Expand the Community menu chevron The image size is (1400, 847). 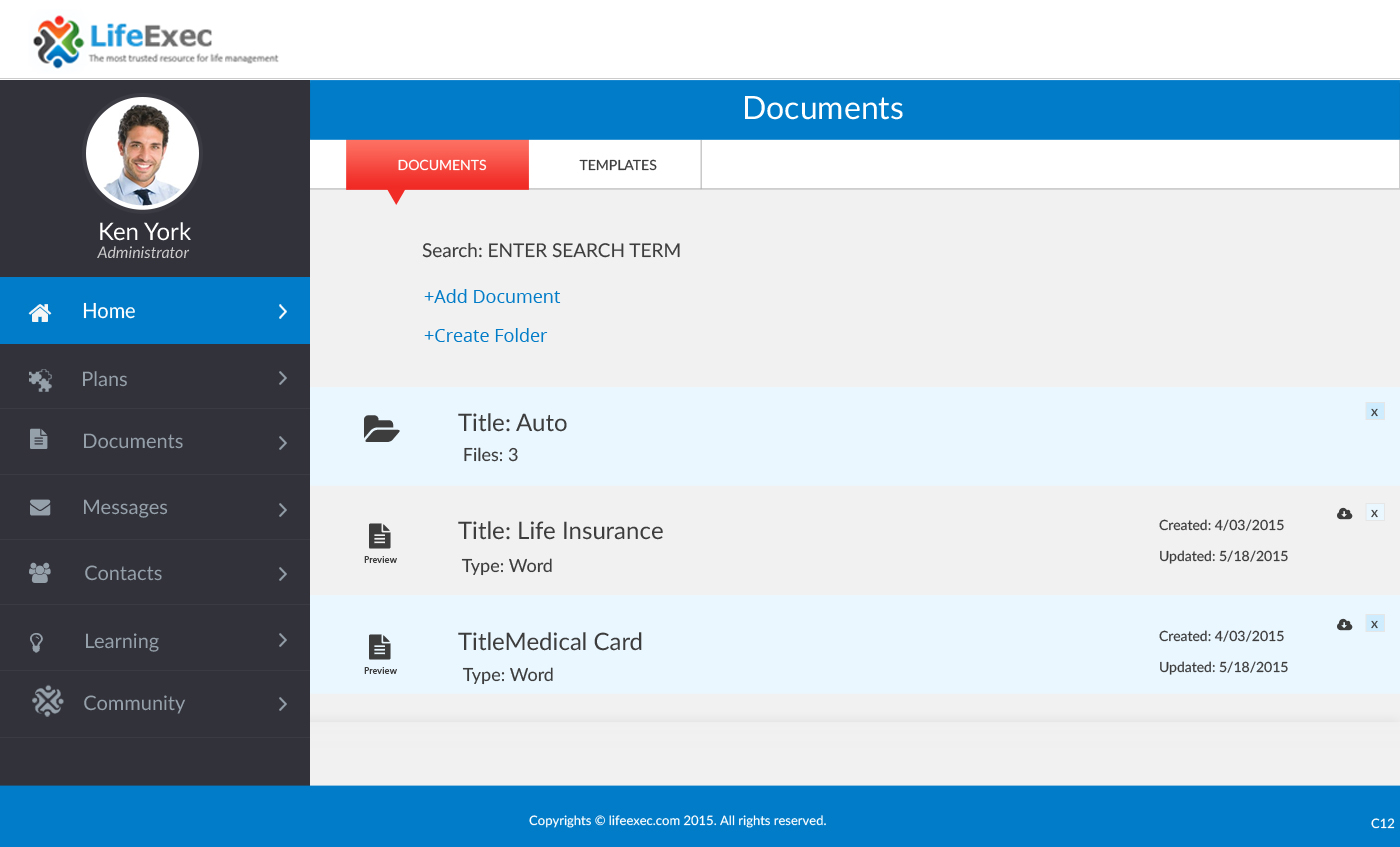(283, 704)
